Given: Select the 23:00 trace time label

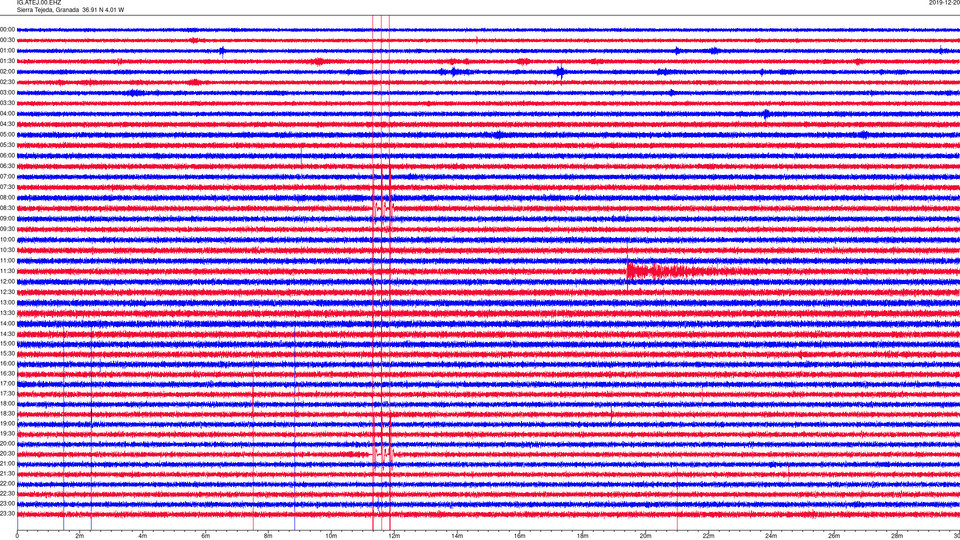Looking at the screenshot, I should pos(8,504).
